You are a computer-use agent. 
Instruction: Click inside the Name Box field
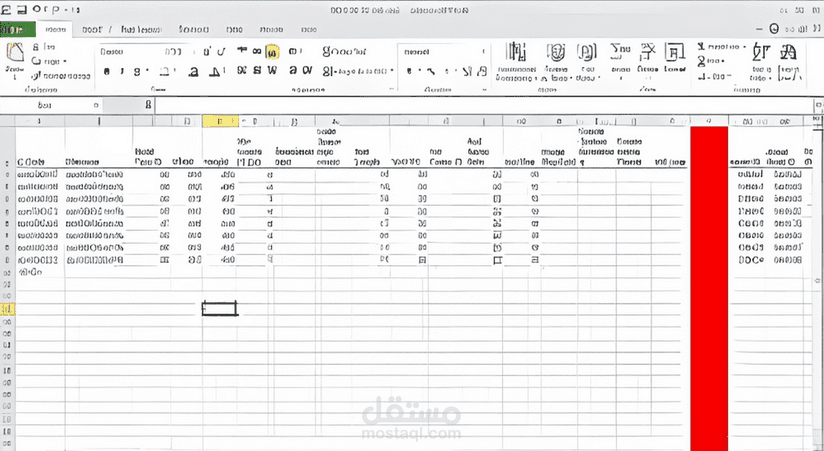point(51,105)
